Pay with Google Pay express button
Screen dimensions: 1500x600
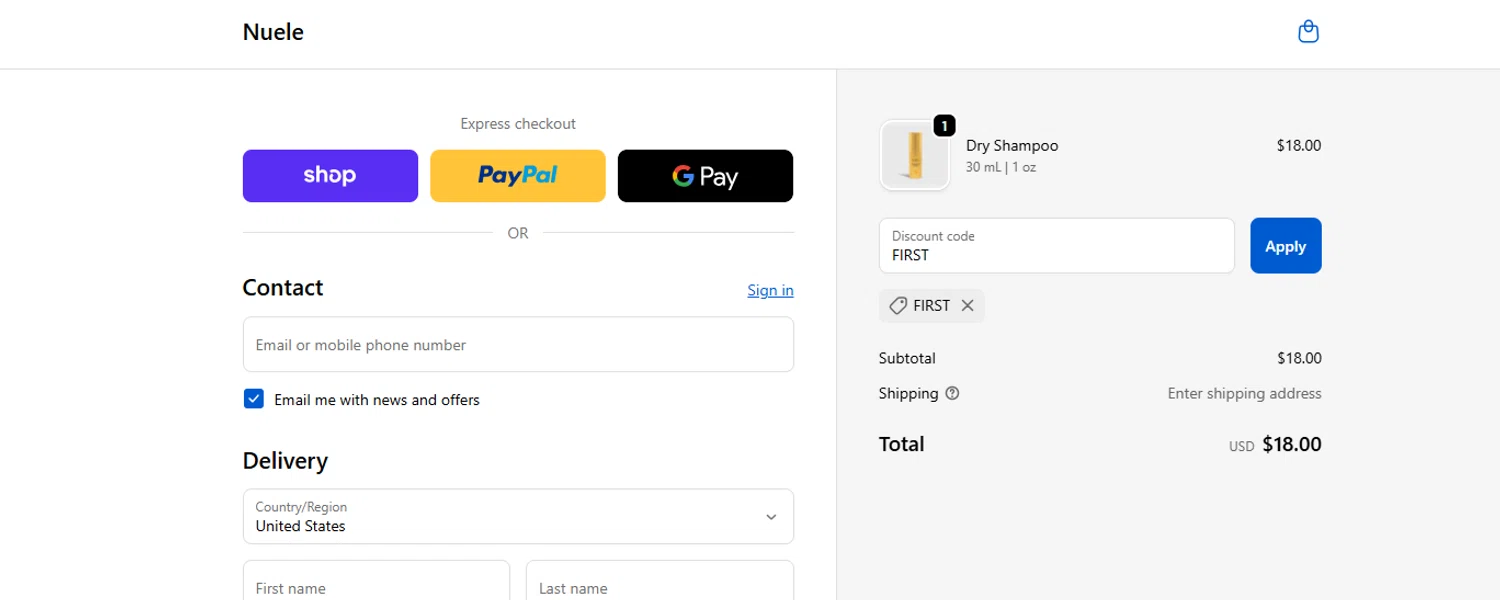point(705,176)
